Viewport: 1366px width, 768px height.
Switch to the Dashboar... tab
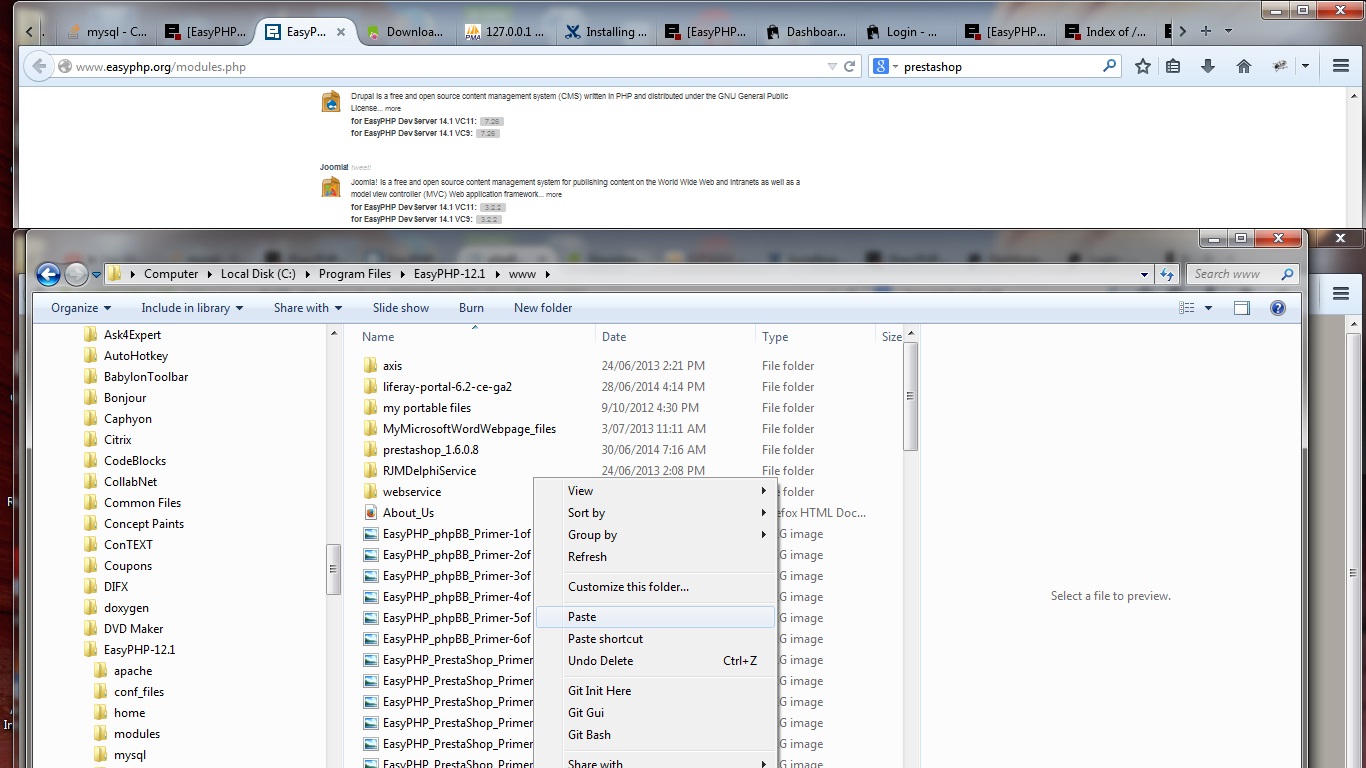point(805,32)
